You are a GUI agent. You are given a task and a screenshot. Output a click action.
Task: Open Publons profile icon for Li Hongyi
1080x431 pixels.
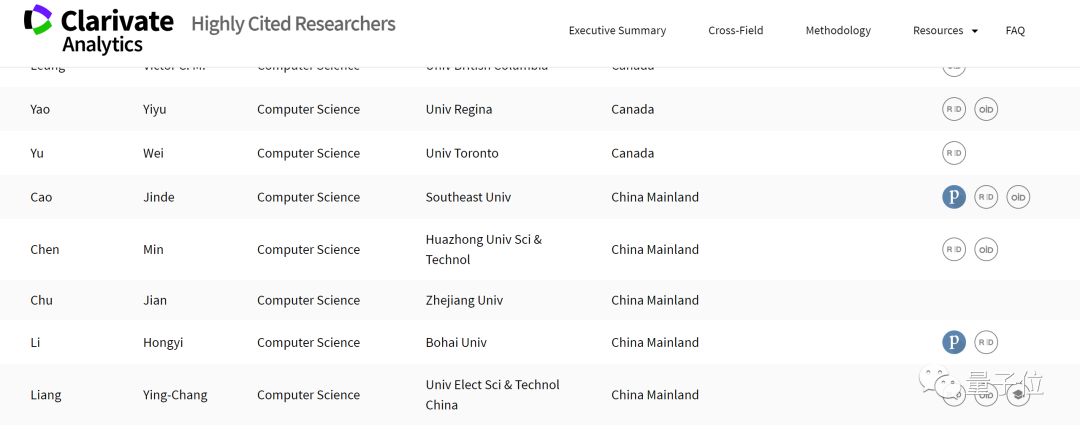[x=954, y=343]
